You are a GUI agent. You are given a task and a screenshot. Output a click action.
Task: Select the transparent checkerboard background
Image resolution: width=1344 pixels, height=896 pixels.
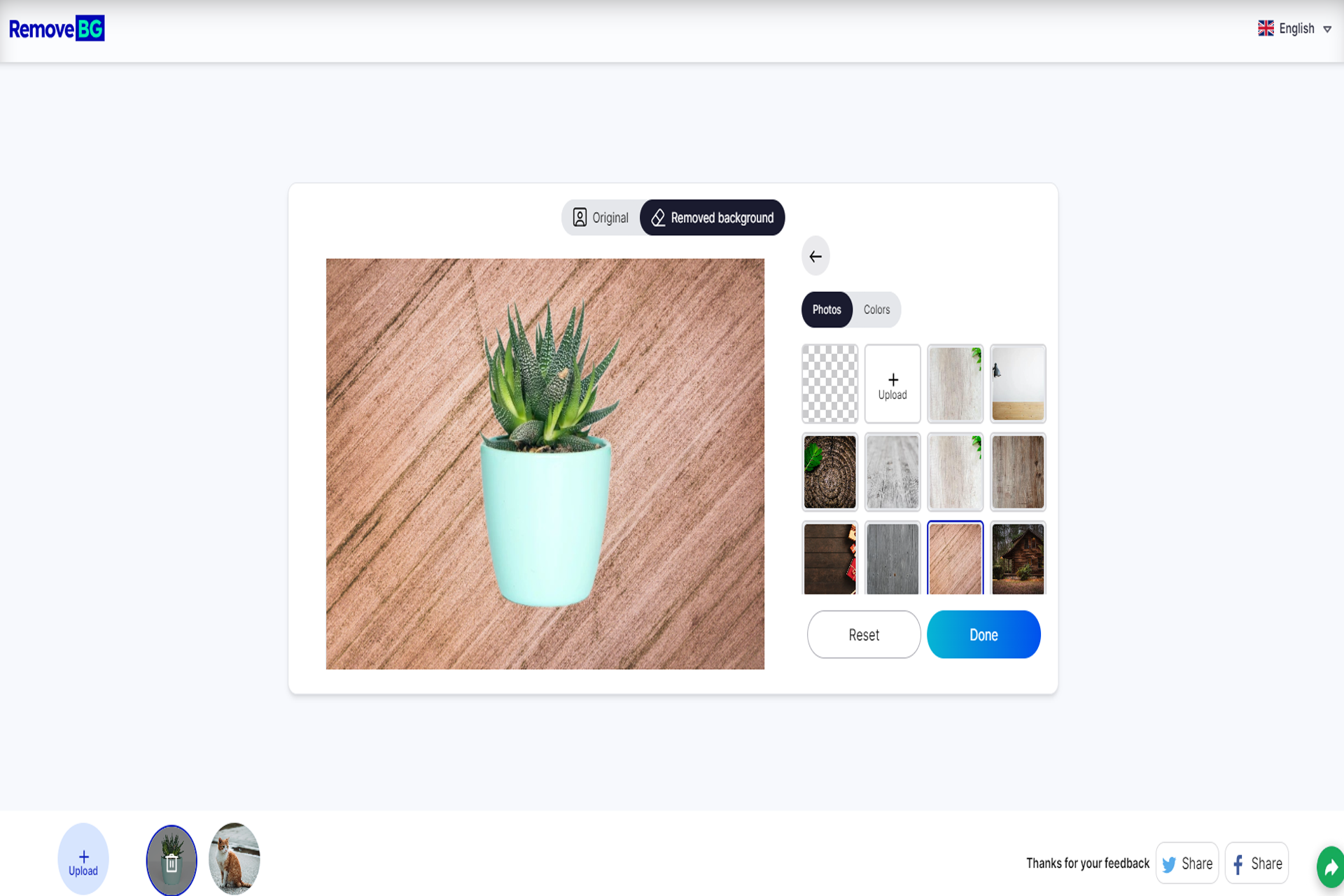(x=829, y=384)
